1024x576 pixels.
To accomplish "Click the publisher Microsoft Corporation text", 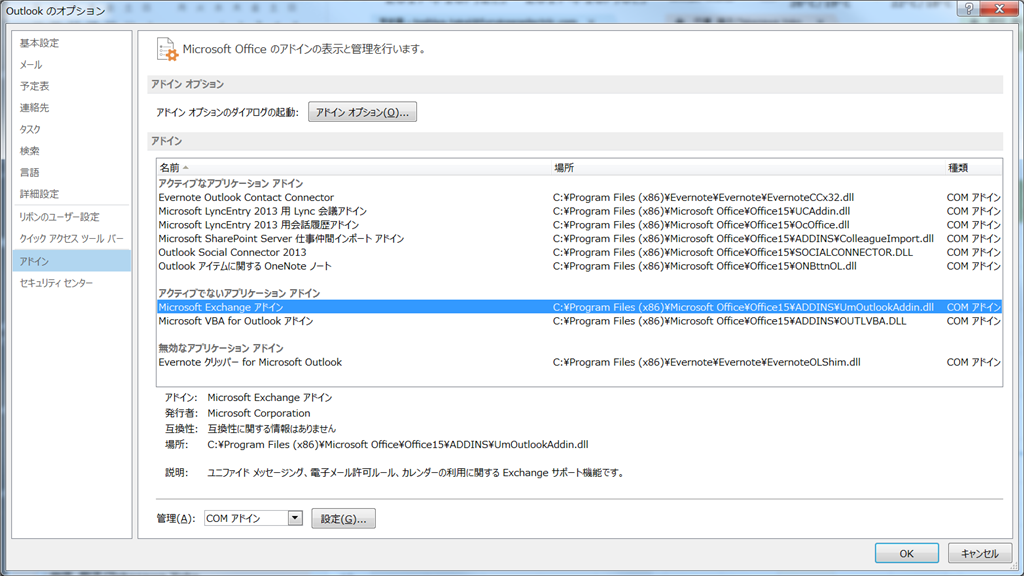I will (259, 413).
